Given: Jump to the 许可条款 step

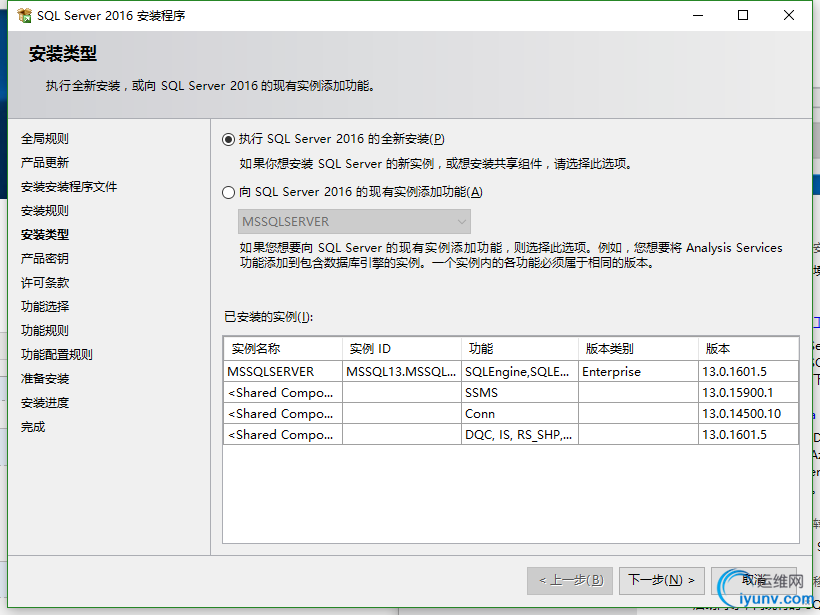Looking at the screenshot, I should pos(44,283).
